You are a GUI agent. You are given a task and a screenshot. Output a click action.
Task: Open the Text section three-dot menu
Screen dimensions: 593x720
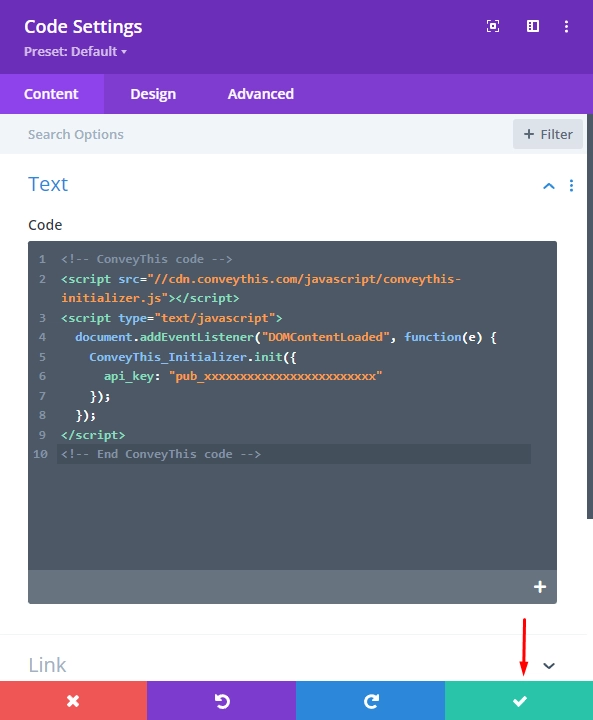click(571, 186)
